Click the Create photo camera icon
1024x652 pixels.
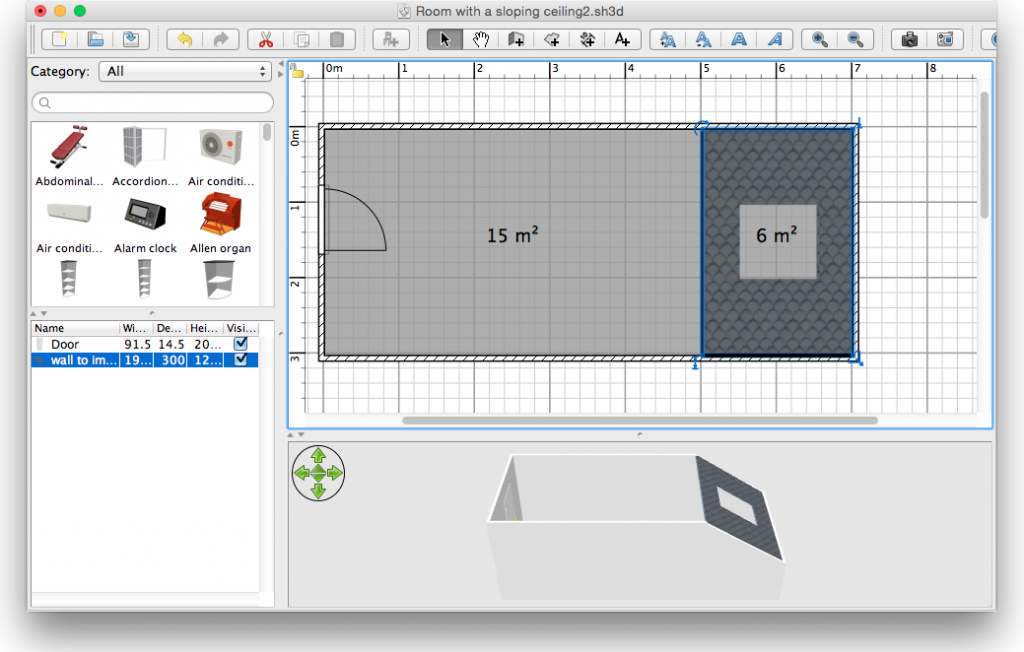coord(909,39)
